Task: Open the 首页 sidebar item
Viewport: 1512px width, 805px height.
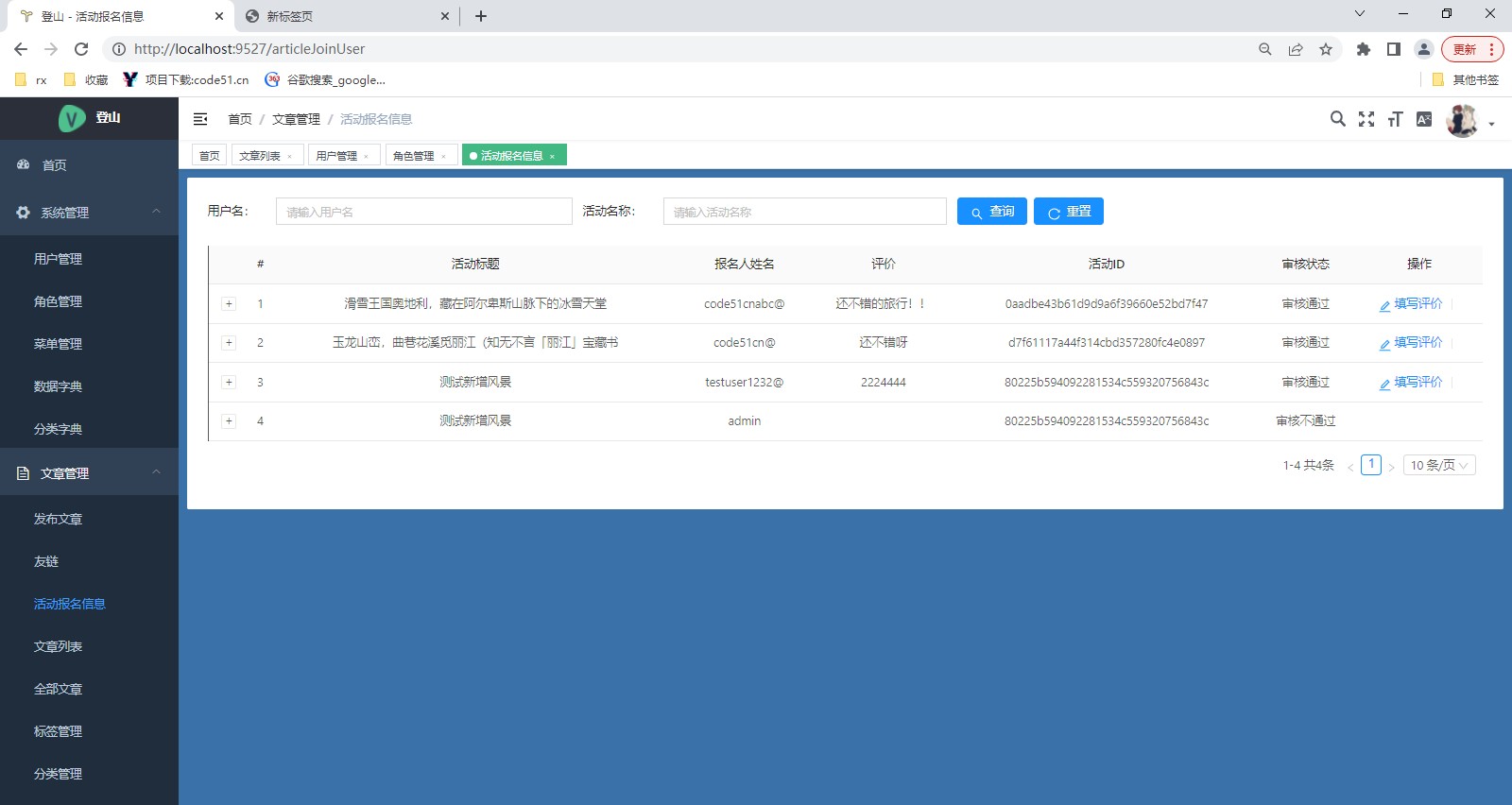Action: pos(89,165)
